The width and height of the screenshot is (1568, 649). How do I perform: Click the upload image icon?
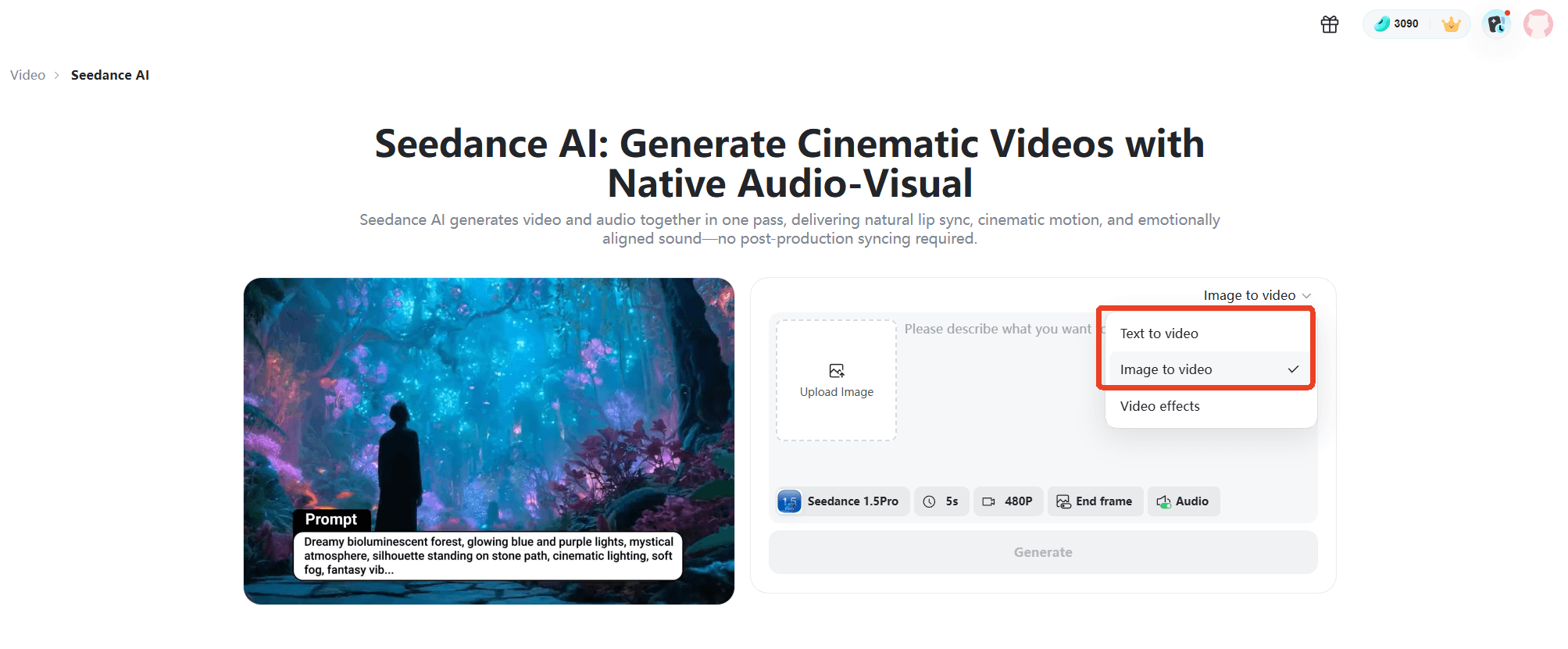pyautogui.click(x=836, y=371)
